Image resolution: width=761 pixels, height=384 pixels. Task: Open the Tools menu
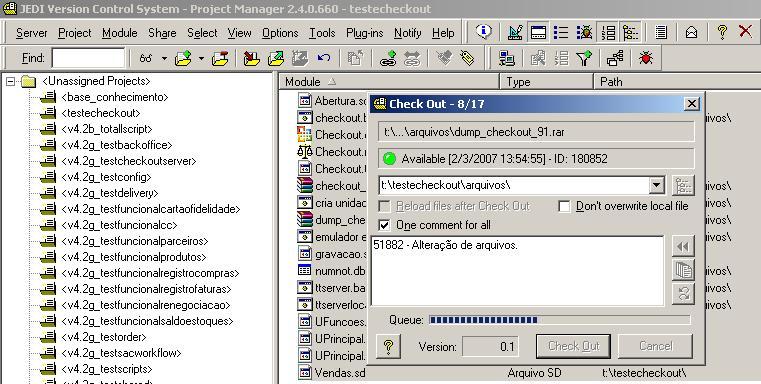(322, 33)
